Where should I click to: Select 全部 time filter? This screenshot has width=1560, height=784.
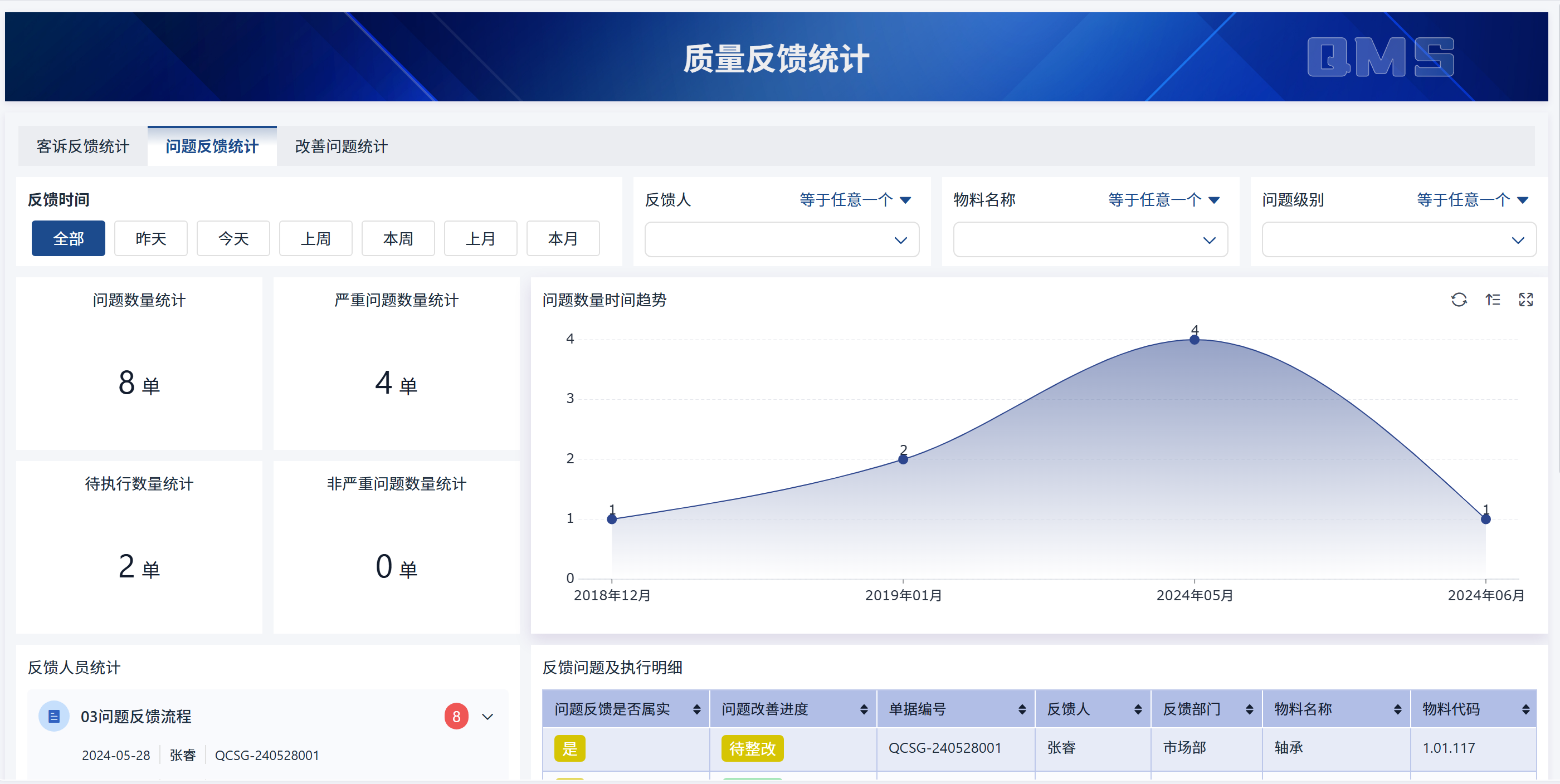(x=69, y=238)
